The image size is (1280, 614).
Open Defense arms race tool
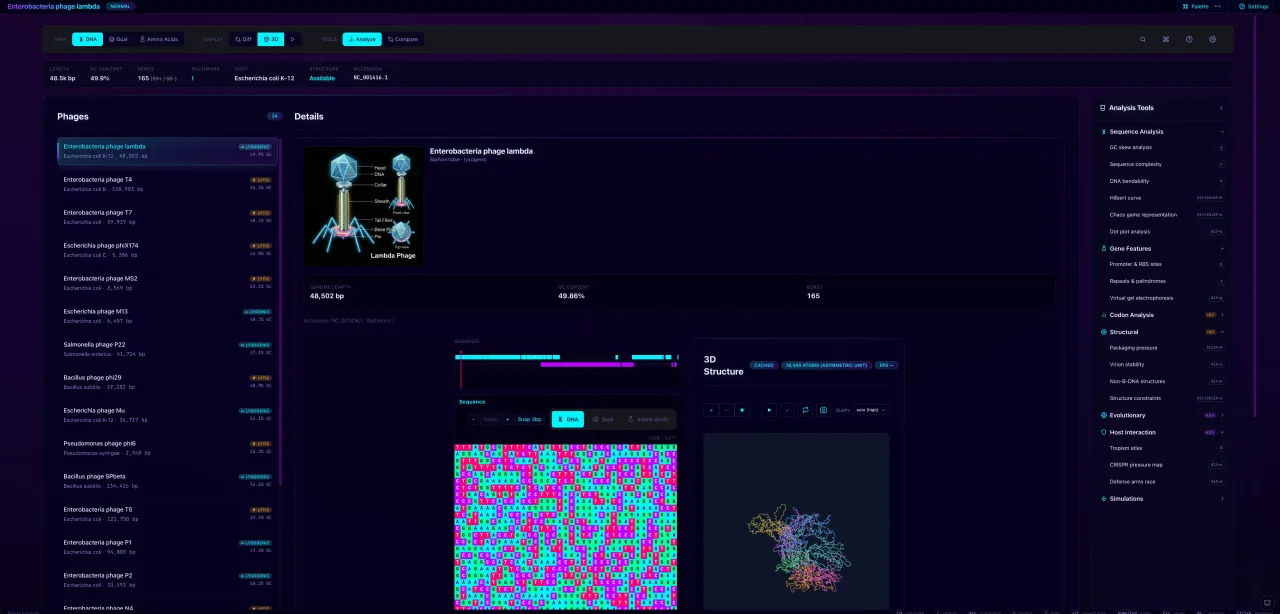[1166, 481]
